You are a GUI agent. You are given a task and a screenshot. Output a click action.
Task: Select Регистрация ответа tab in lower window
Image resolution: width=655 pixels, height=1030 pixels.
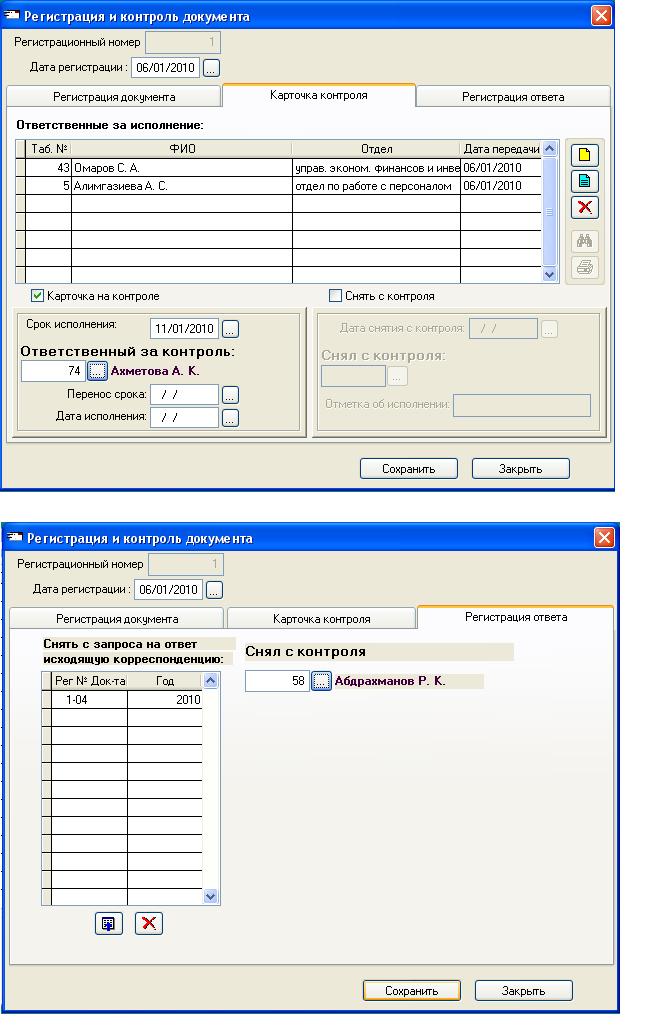click(516, 617)
